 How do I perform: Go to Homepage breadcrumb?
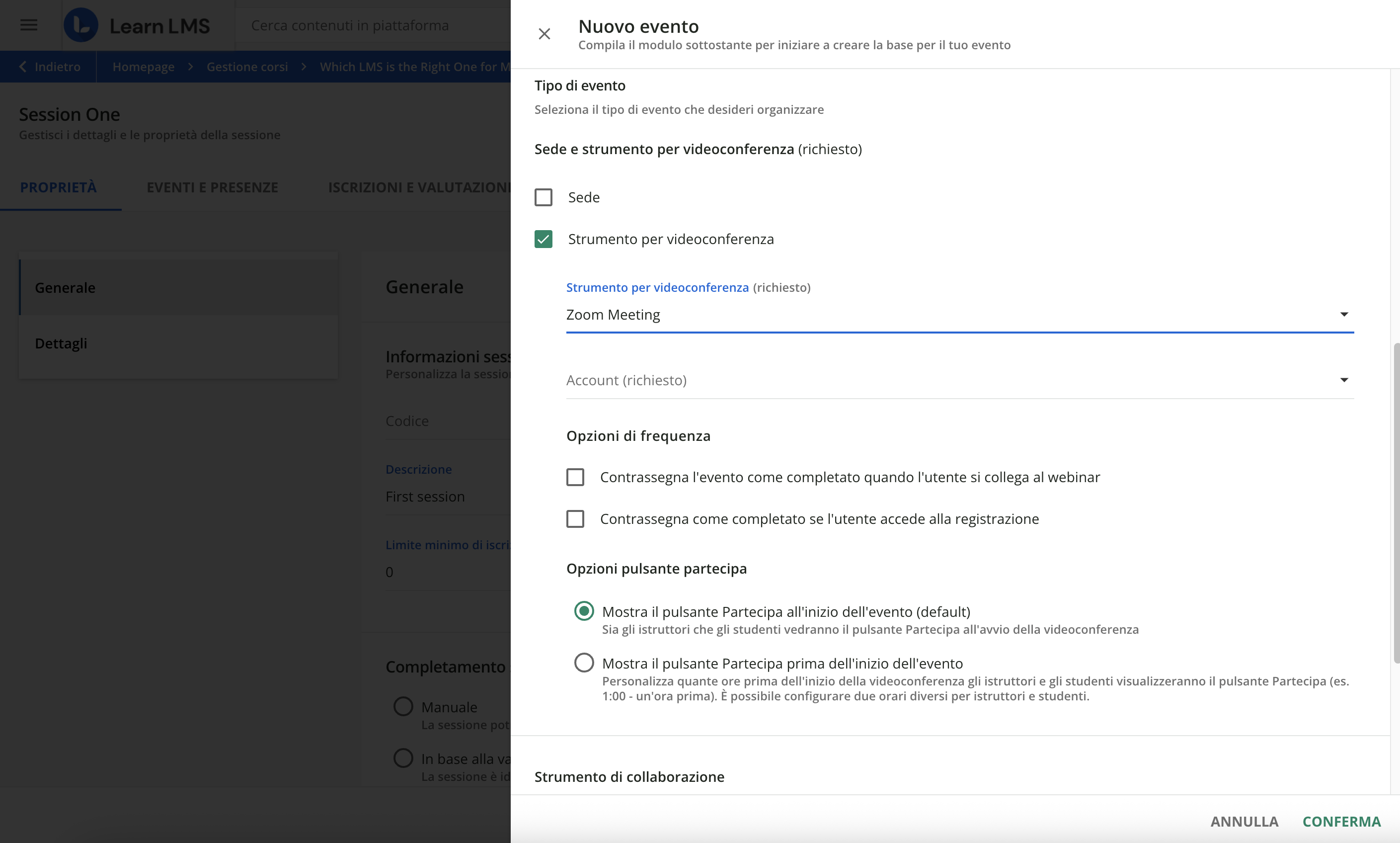tap(143, 67)
